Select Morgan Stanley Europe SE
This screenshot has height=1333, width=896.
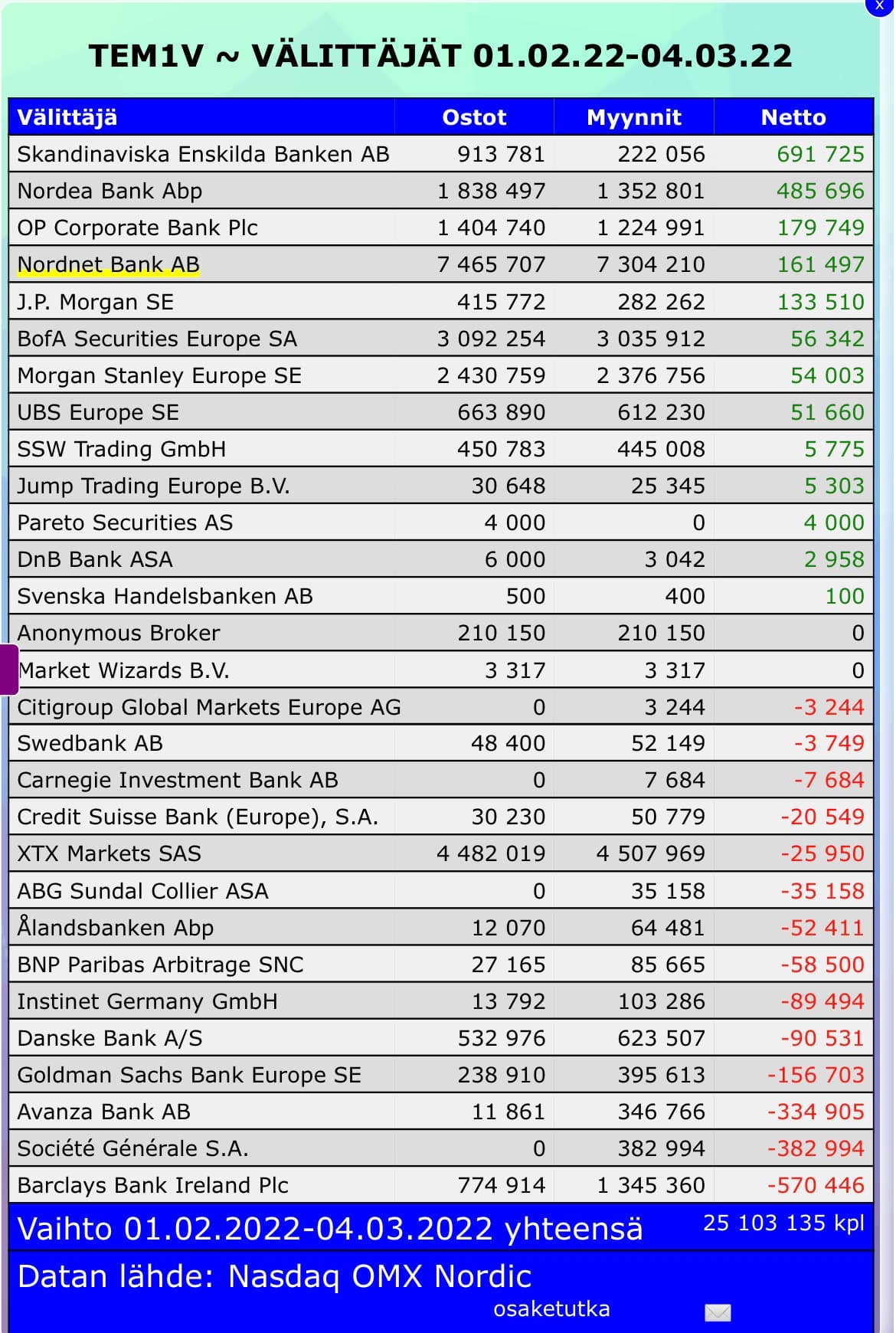(159, 375)
